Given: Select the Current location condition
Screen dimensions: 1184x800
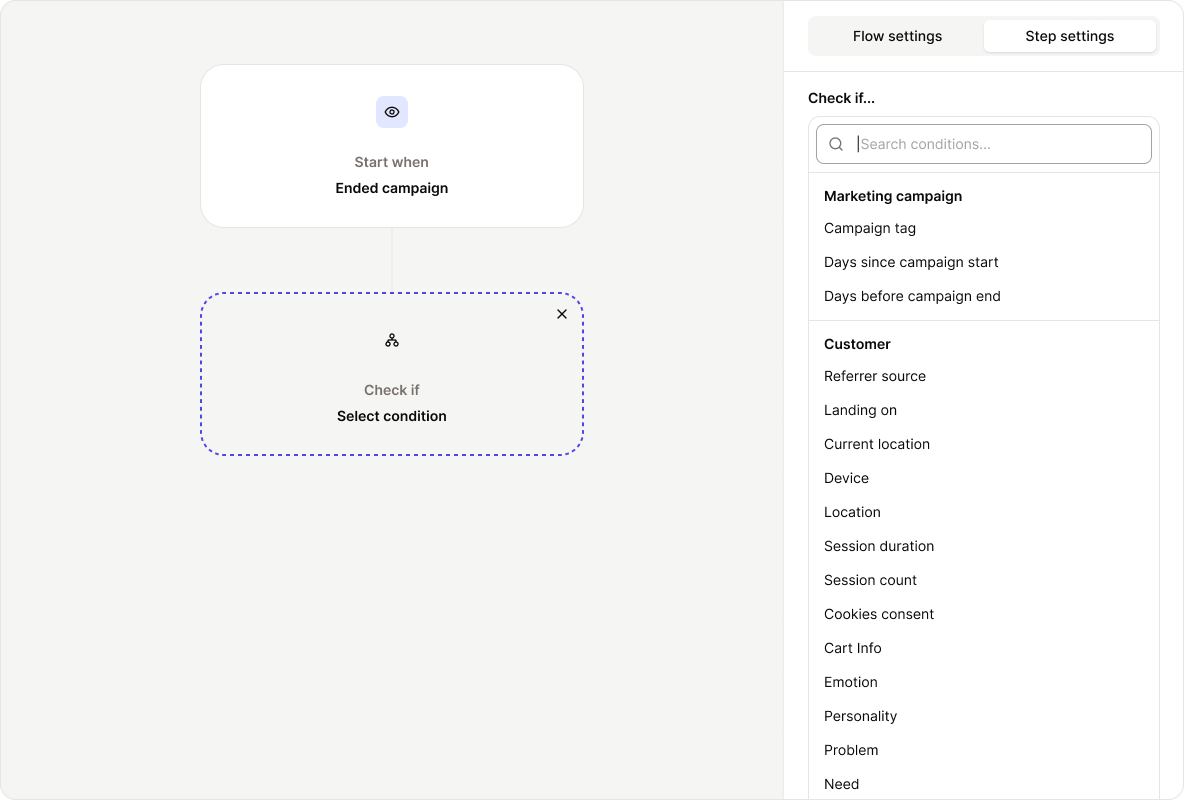Looking at the screenshot, I should click(x=877, y=444).
